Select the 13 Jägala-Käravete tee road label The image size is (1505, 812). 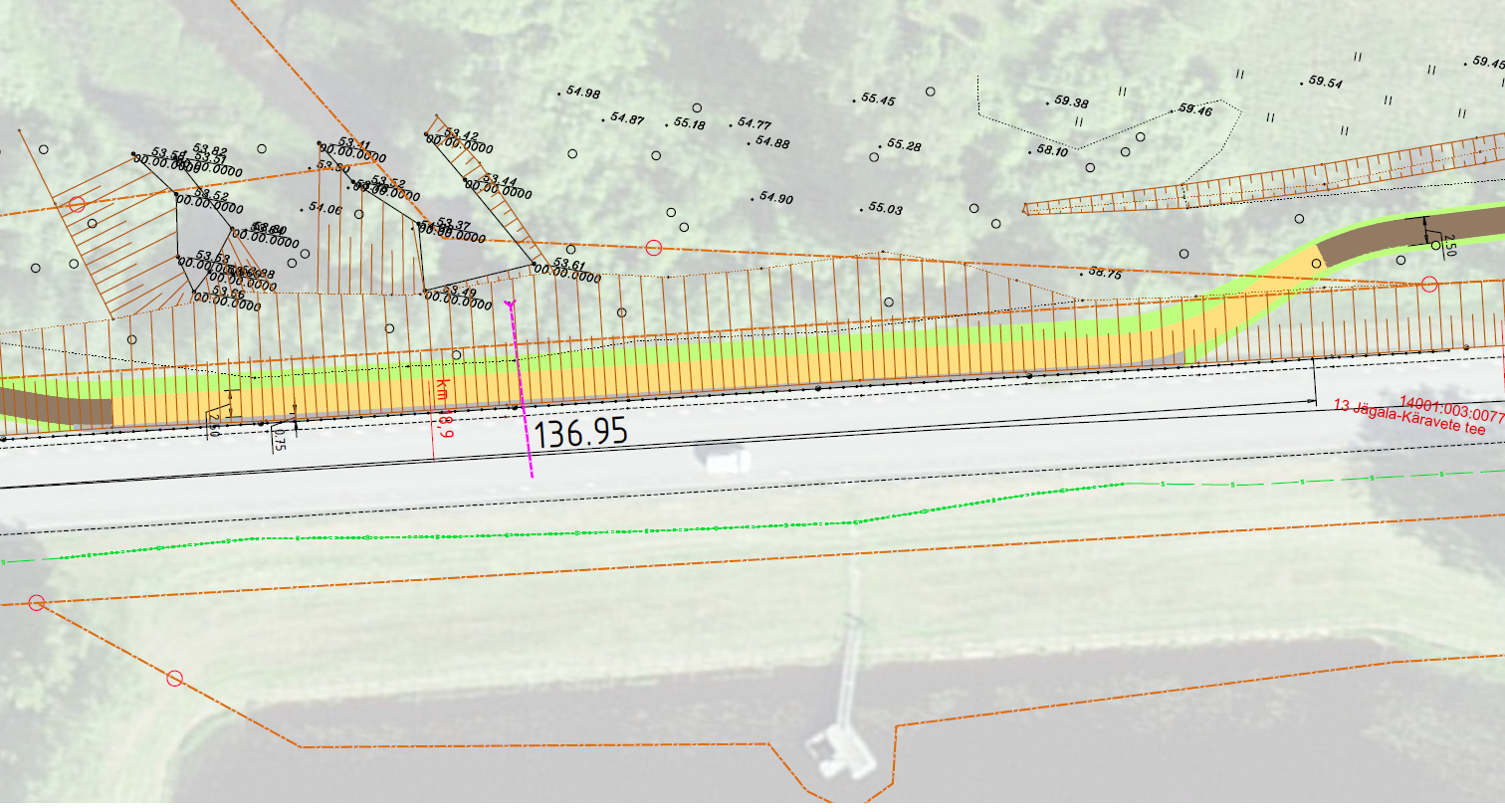click(x=1408, y=418)
